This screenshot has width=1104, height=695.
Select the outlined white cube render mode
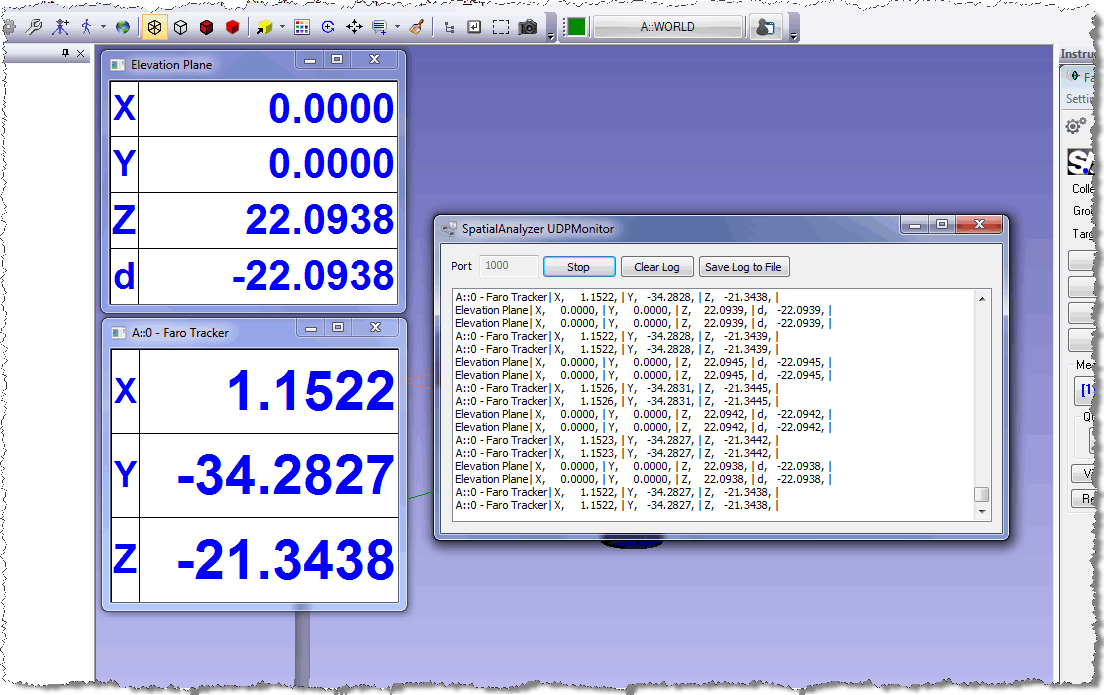coord(180,27)
